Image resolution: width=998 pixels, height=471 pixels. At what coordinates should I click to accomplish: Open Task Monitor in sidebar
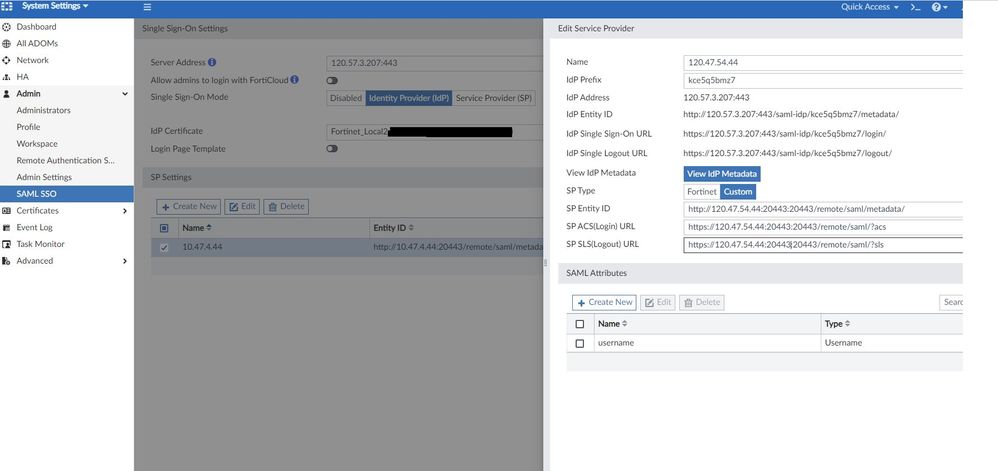pyautogui.click(x=40, y=244)
